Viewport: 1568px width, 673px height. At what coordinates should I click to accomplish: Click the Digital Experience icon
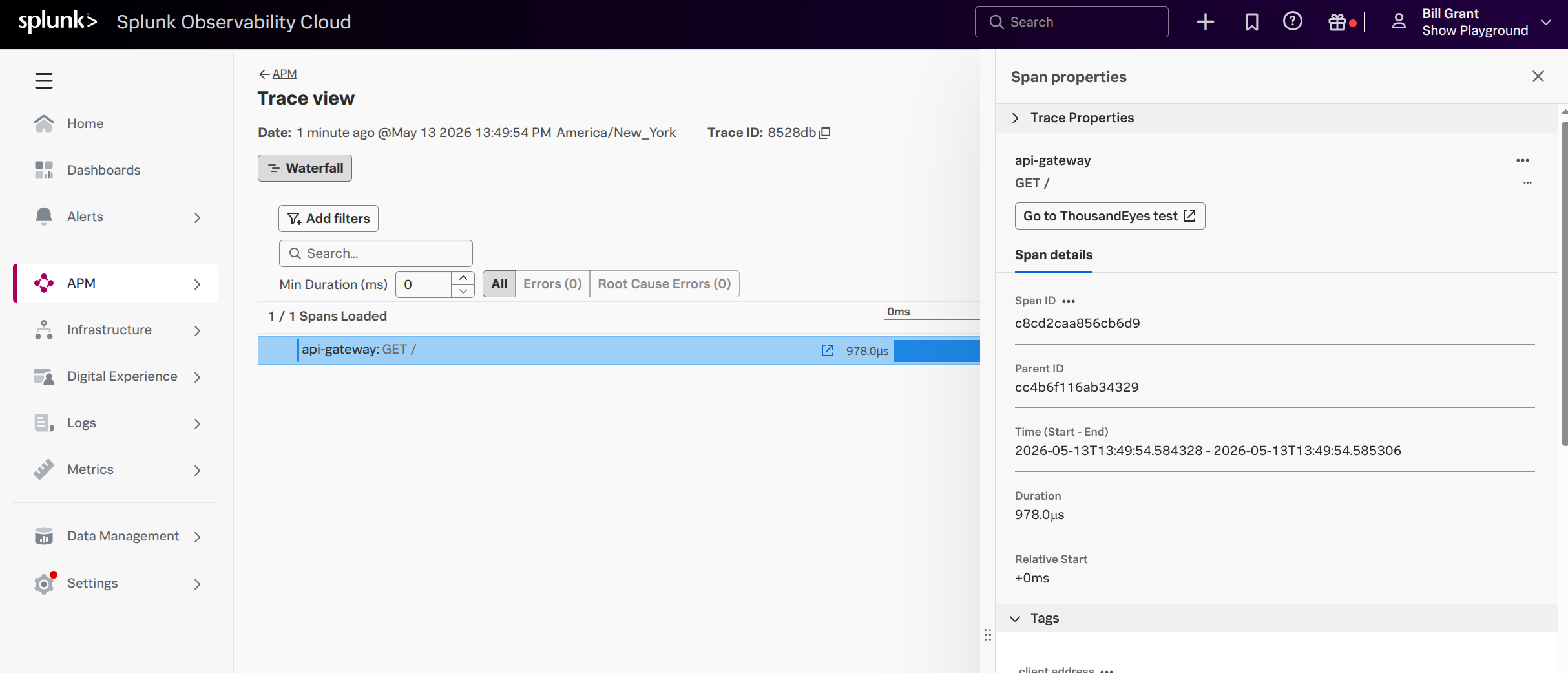click(44, 376)
